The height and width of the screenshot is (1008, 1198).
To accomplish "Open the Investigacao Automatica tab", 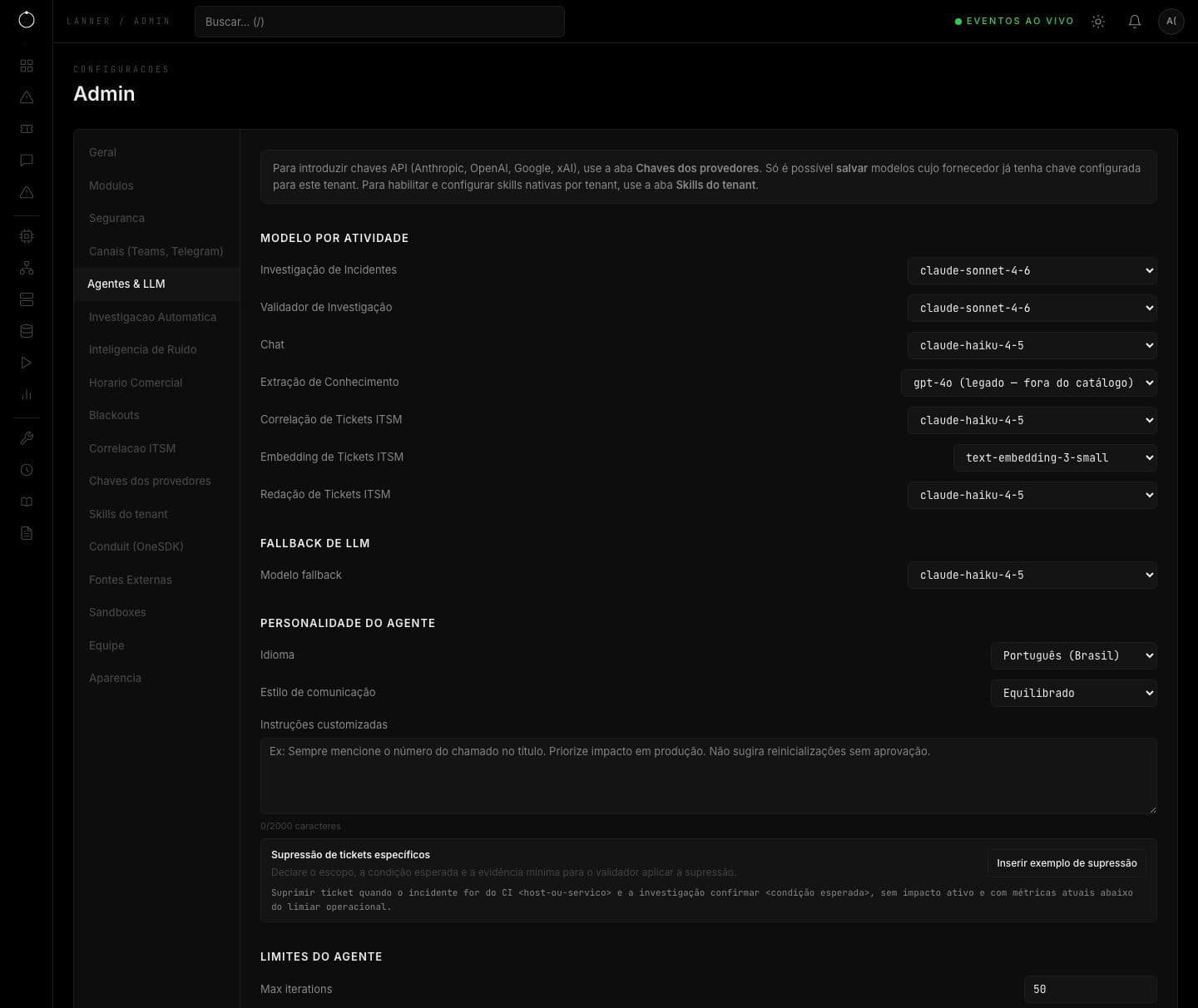I will (x=157, y=318).
